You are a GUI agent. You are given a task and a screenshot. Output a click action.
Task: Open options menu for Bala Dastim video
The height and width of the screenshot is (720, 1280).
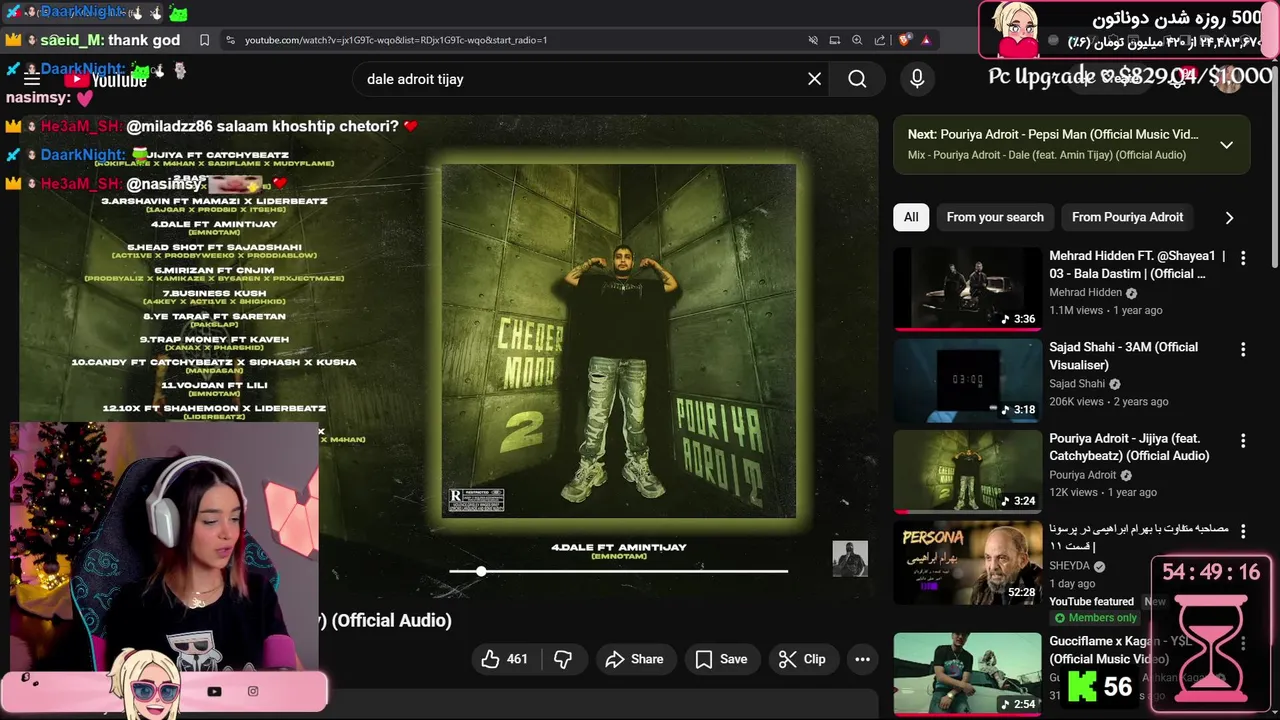click(x=1243, y=258)
